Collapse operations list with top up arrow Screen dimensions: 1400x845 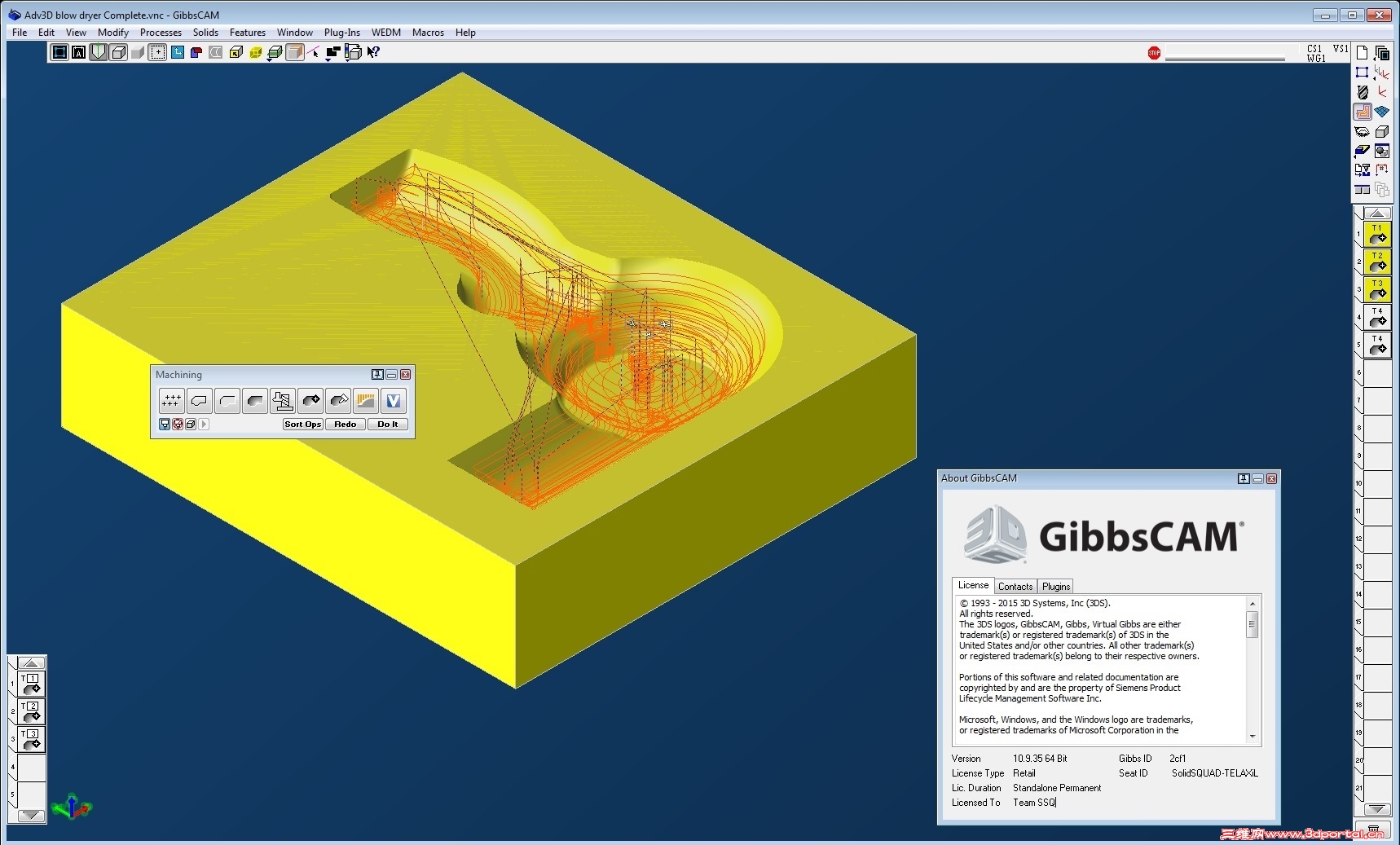pos(1377,213)
